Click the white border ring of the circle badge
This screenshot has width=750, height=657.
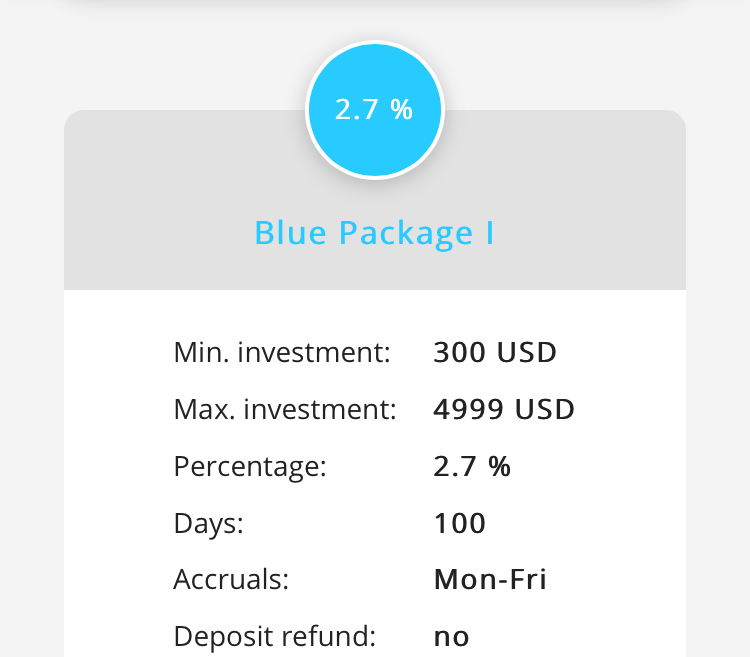pos(374,43)
